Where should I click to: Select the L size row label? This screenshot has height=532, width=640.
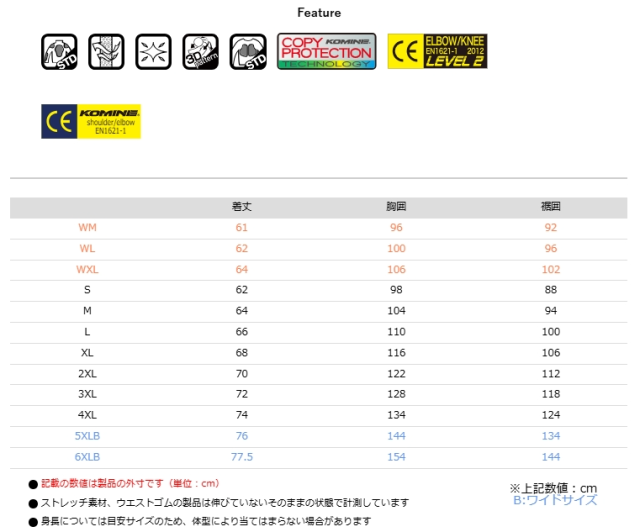point(87,332)
